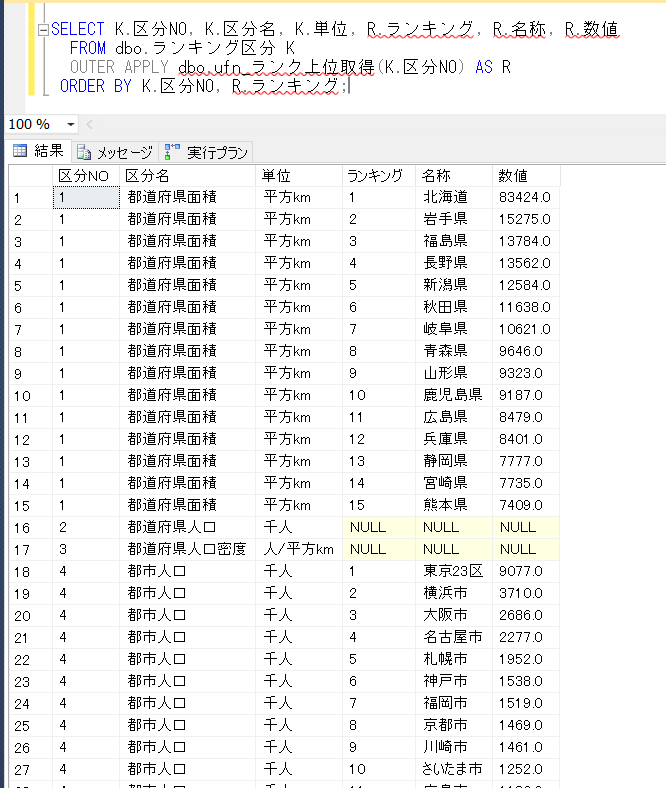The width and height of the screenshot is (666, 788).
Task: Click the 7777.0 value cell
Action: coord(526,461)
